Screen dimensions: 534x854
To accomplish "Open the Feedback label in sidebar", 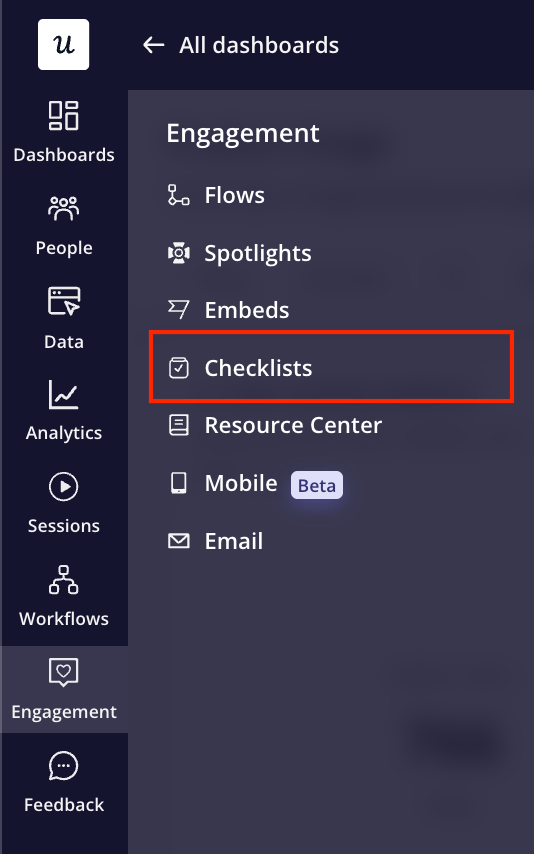I will pos(64,804).
